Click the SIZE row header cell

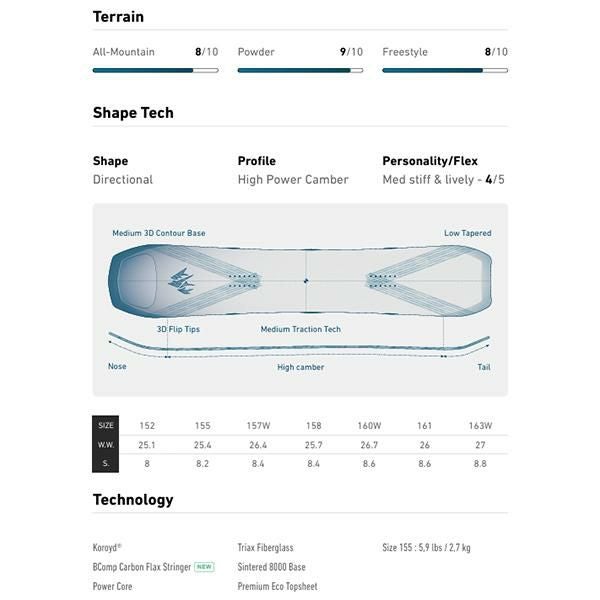pyautogui.click(x=105, y=425)
